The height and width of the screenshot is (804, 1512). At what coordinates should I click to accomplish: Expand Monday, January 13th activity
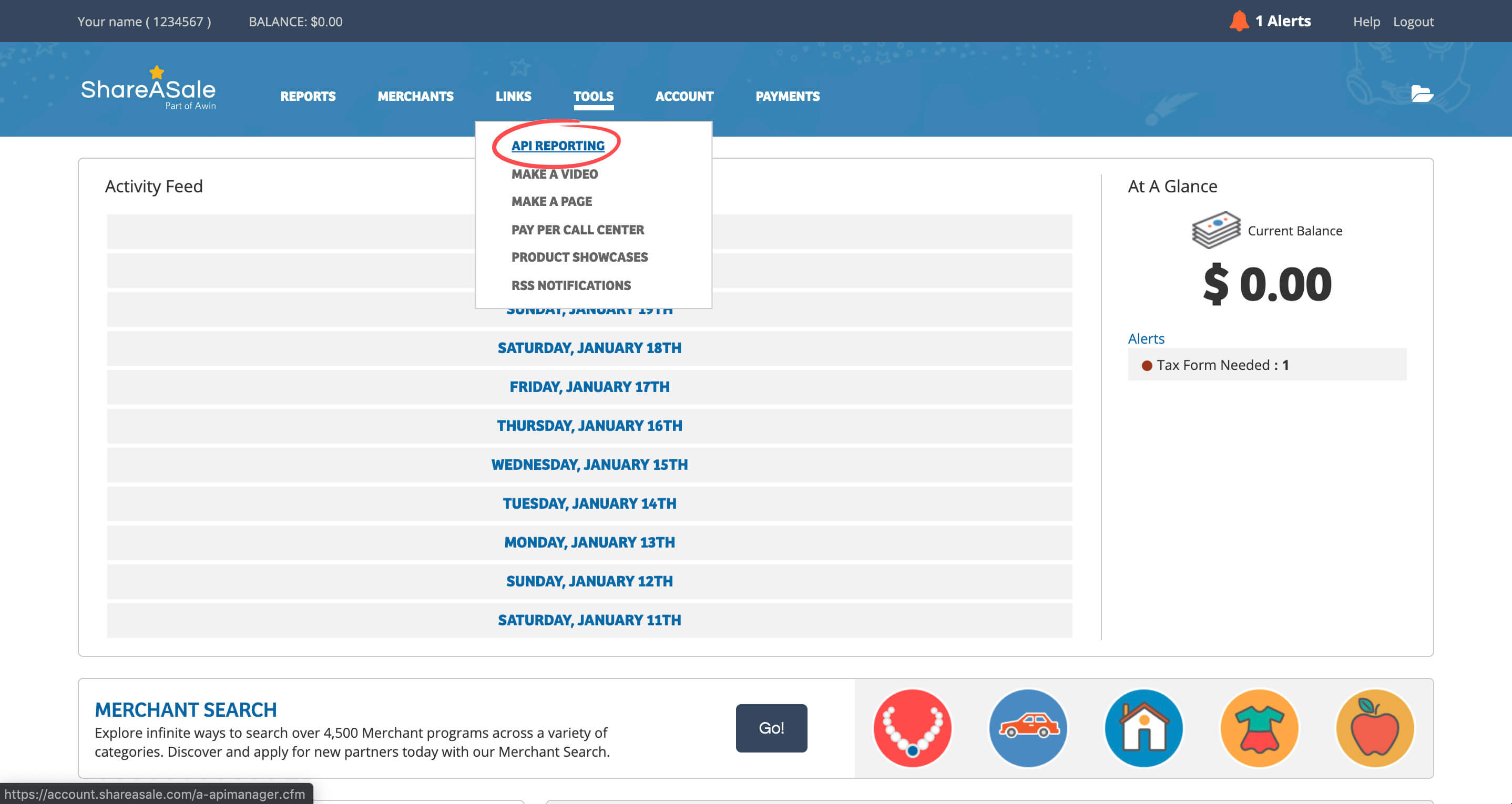[589, 542]
